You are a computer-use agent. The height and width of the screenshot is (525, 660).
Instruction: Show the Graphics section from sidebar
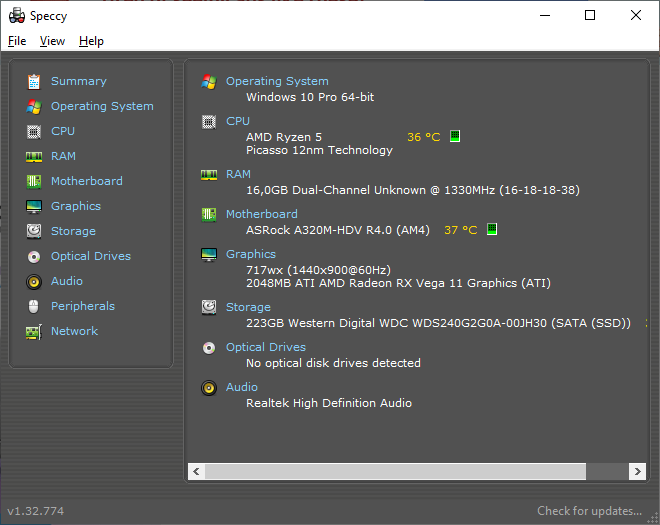(x=76, y=206)
